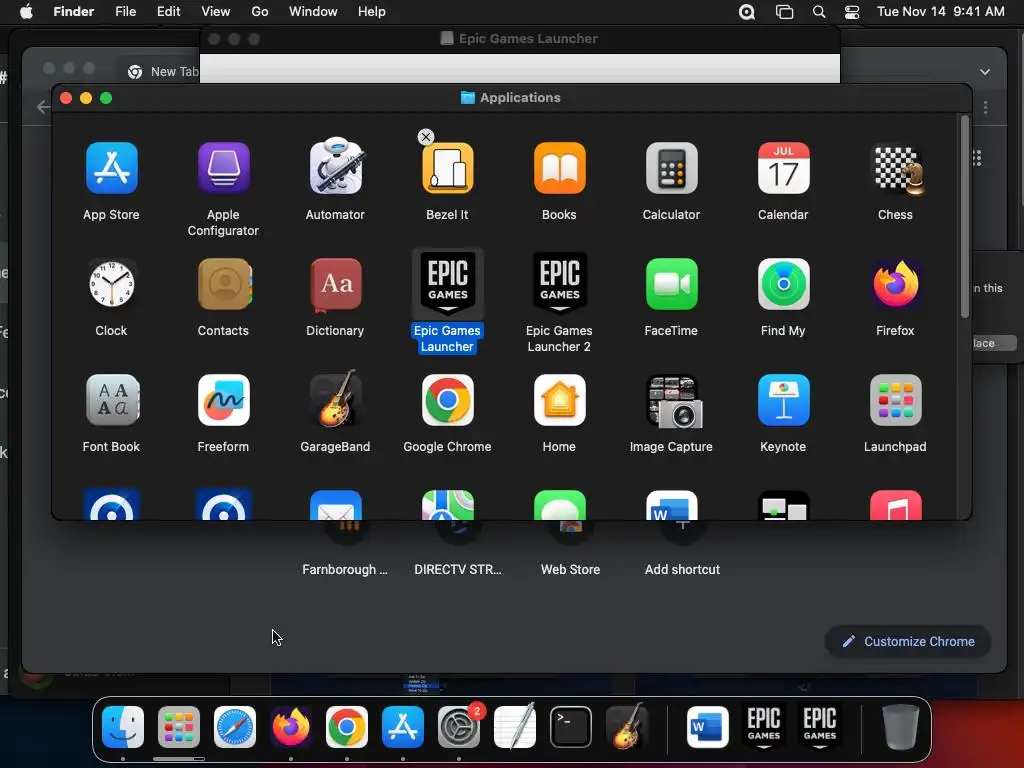
Task: Select the Apple Configurator app icon
Action: pos(223,168)
